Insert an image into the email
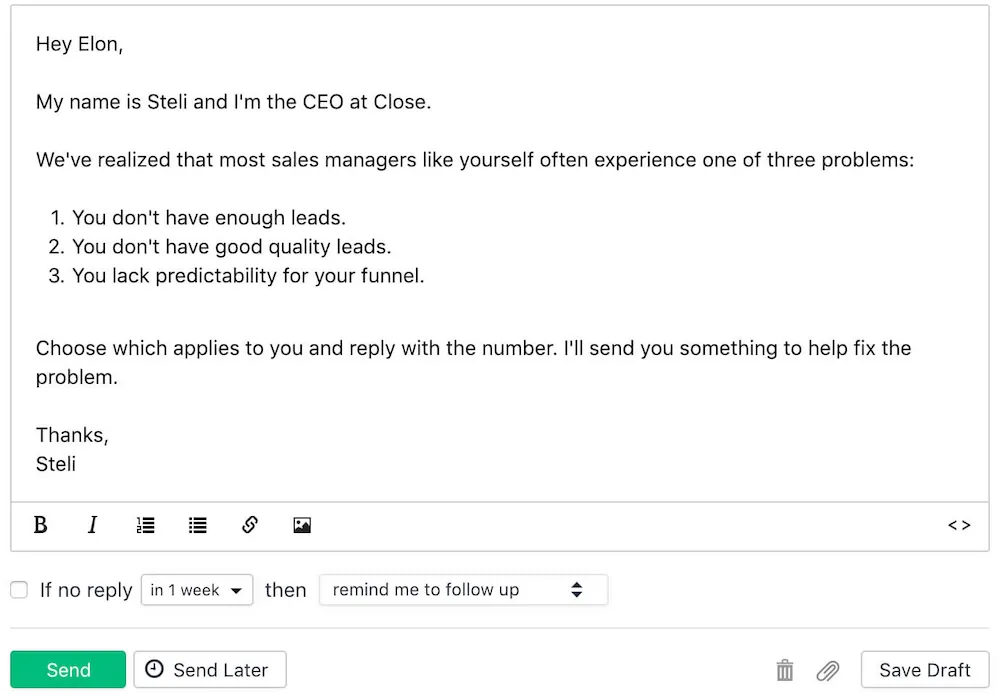Viewport: 1000px width, 694px height. (x=302, y=525)
